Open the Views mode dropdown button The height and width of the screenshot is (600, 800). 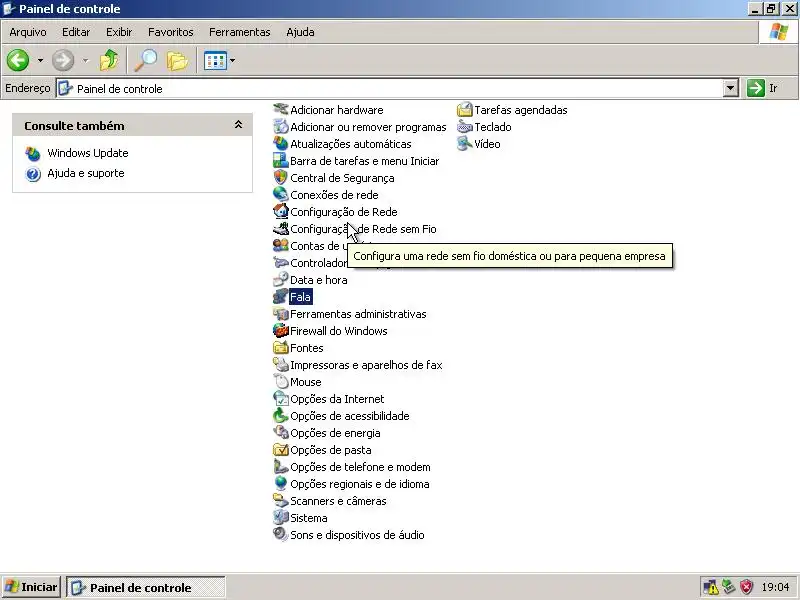point(219,61)
